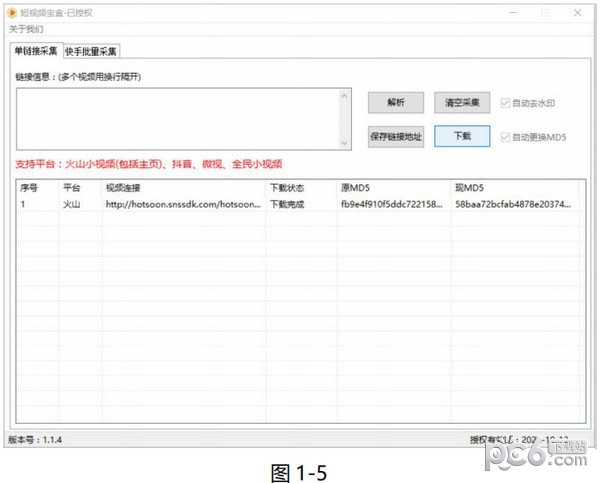Click the 下载 button
The width and height of the screenshot is (600, 483).
click(462, 136)
